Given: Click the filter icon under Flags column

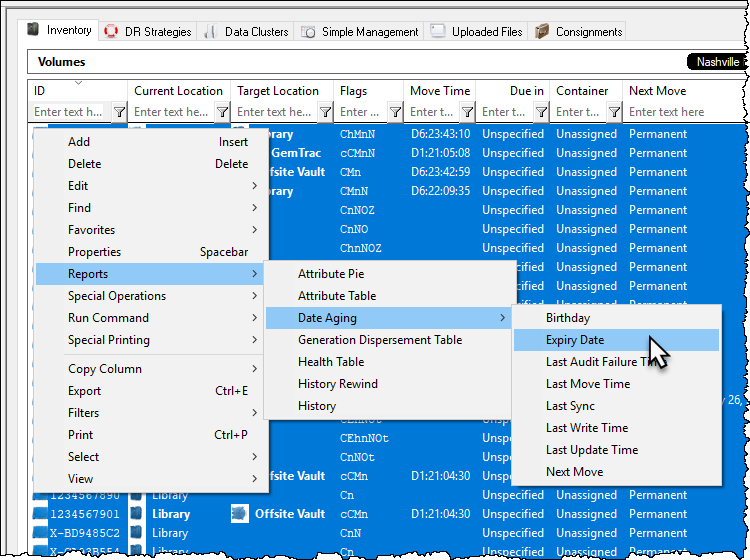Looking at the screenshot, I should point(395,112).
